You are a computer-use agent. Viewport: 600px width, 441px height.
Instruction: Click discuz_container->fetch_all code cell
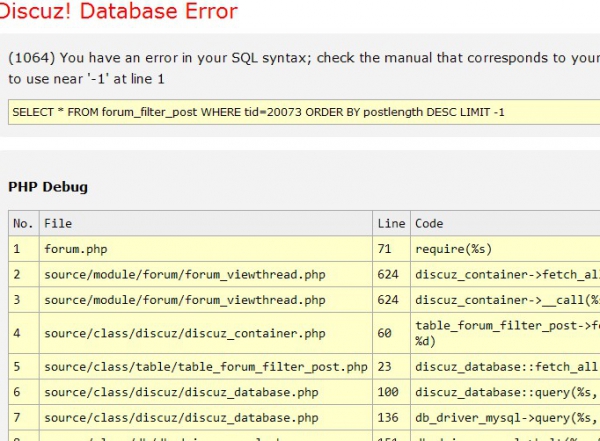tap(505, 274)
